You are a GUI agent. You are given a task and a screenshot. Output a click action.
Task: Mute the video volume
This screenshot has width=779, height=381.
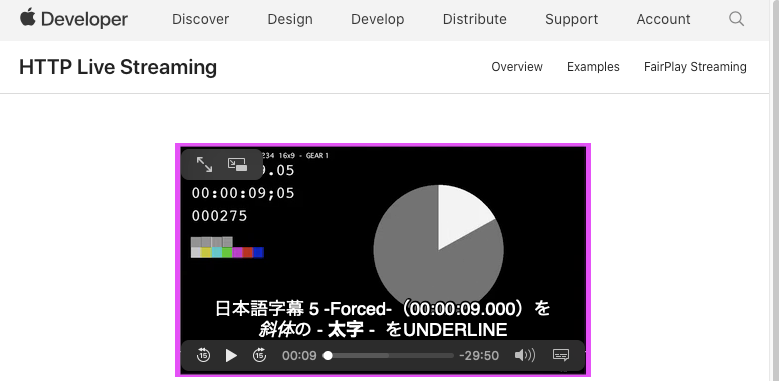coord(525,355)
